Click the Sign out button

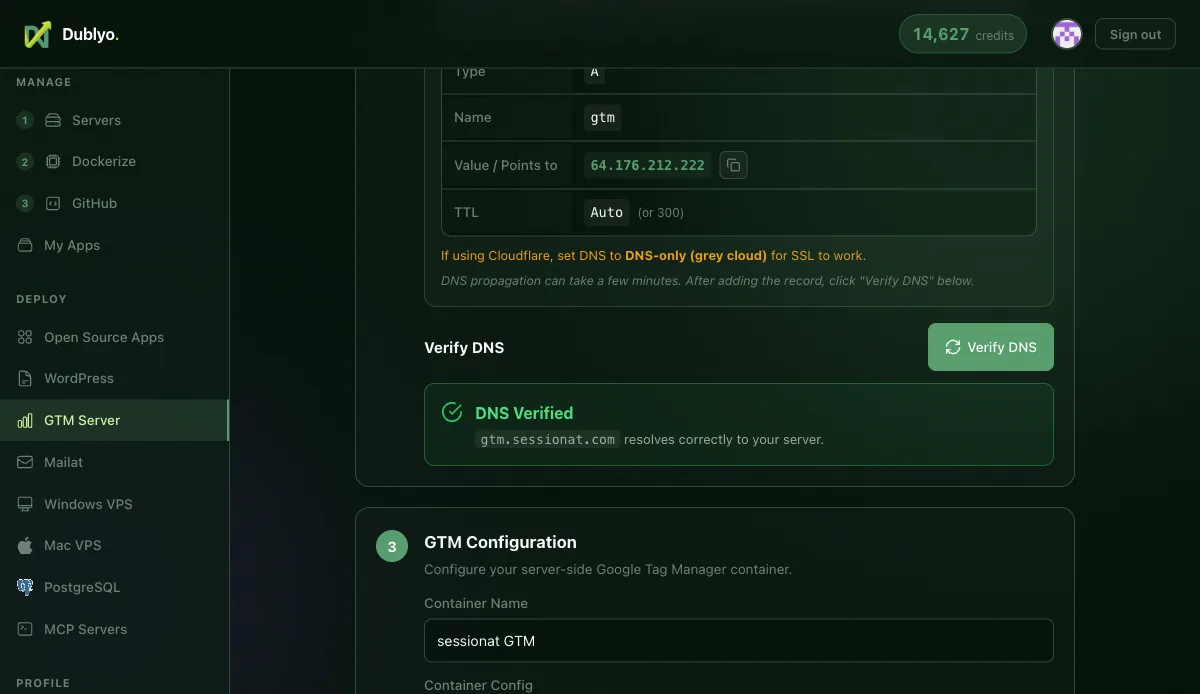[x=1135, y=34]
